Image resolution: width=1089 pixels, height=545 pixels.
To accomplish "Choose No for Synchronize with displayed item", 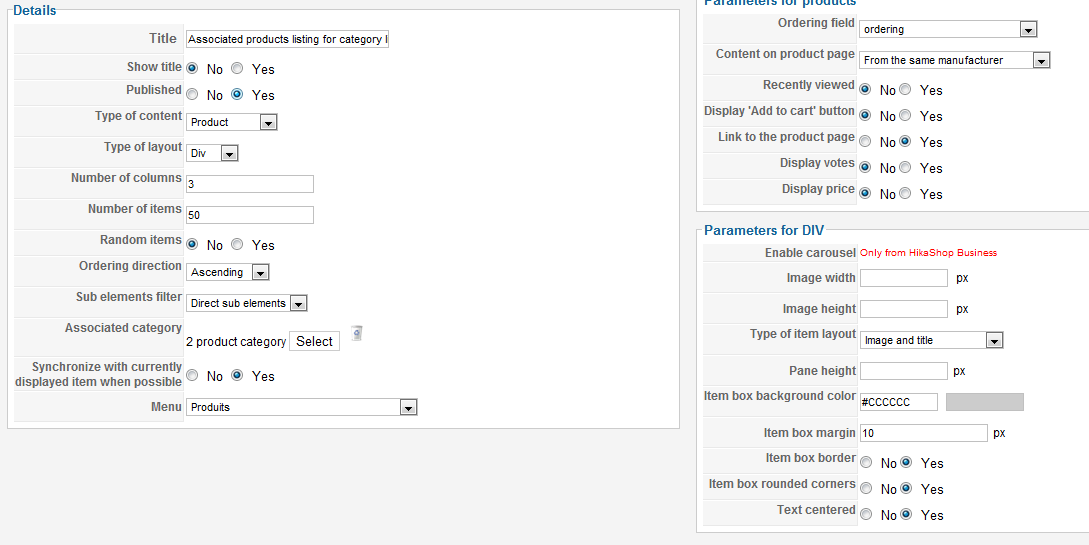I will [x=192, y=376].
